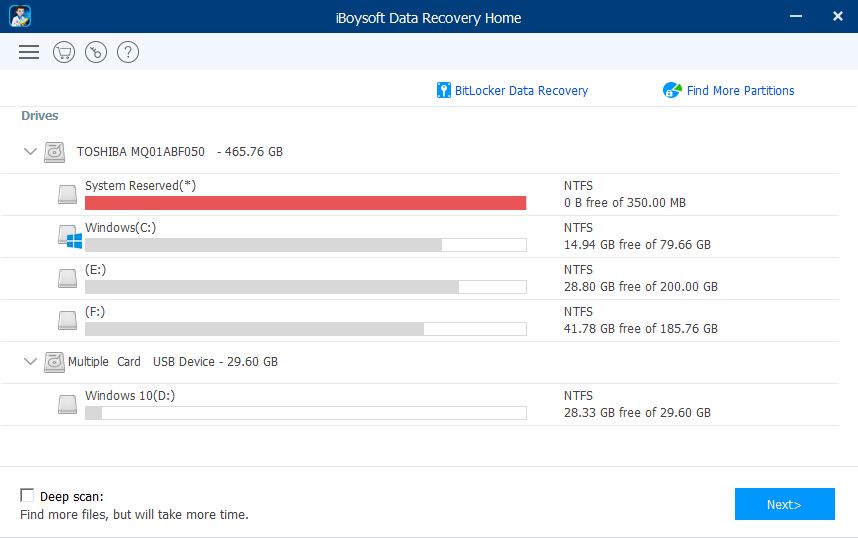
Task: Click the Windows(C:) usage bar
Action: pos(305,245)
